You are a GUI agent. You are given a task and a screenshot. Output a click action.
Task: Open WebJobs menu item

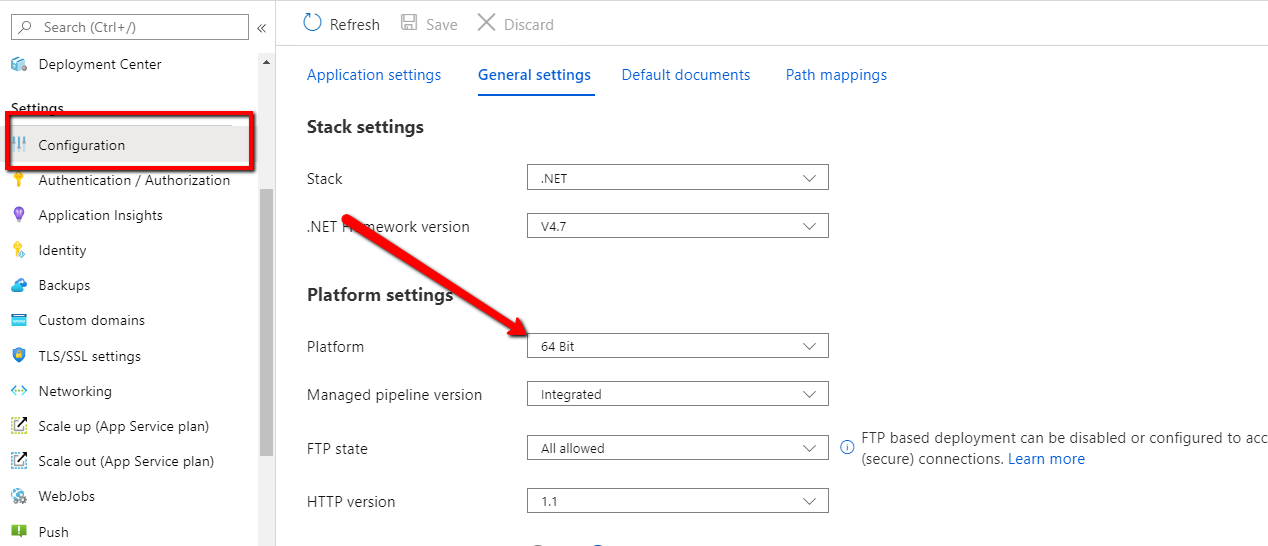click(66, 496)
